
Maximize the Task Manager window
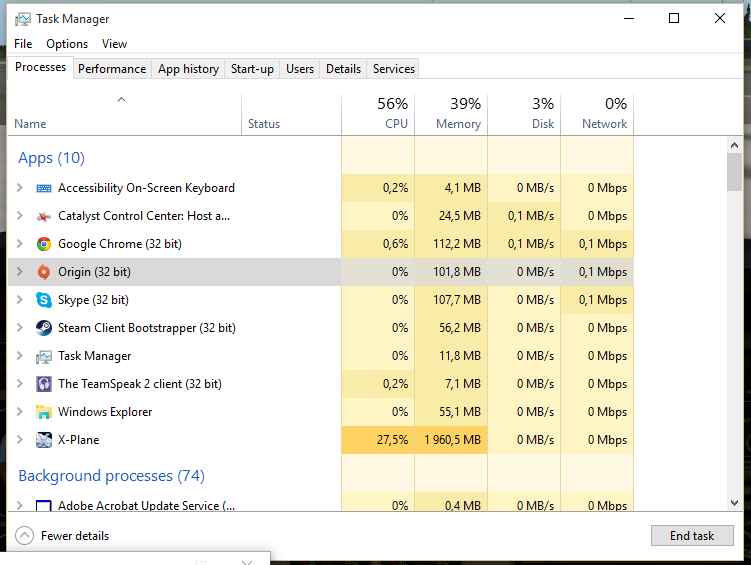tap(674, 18)
